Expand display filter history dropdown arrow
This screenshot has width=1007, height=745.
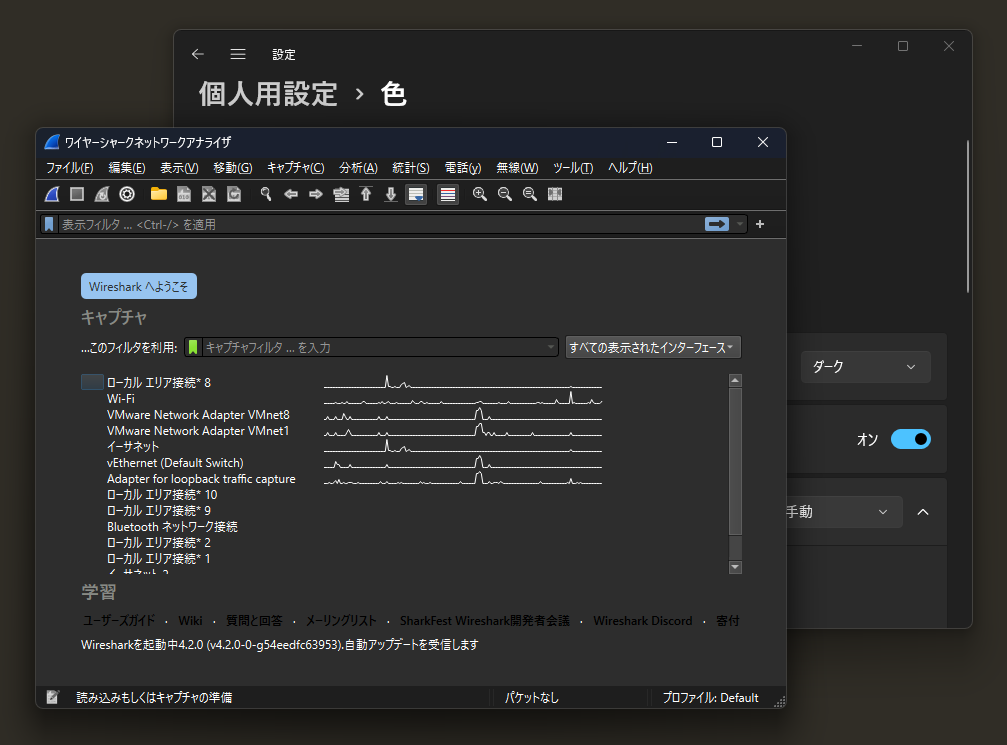point(740,224)
